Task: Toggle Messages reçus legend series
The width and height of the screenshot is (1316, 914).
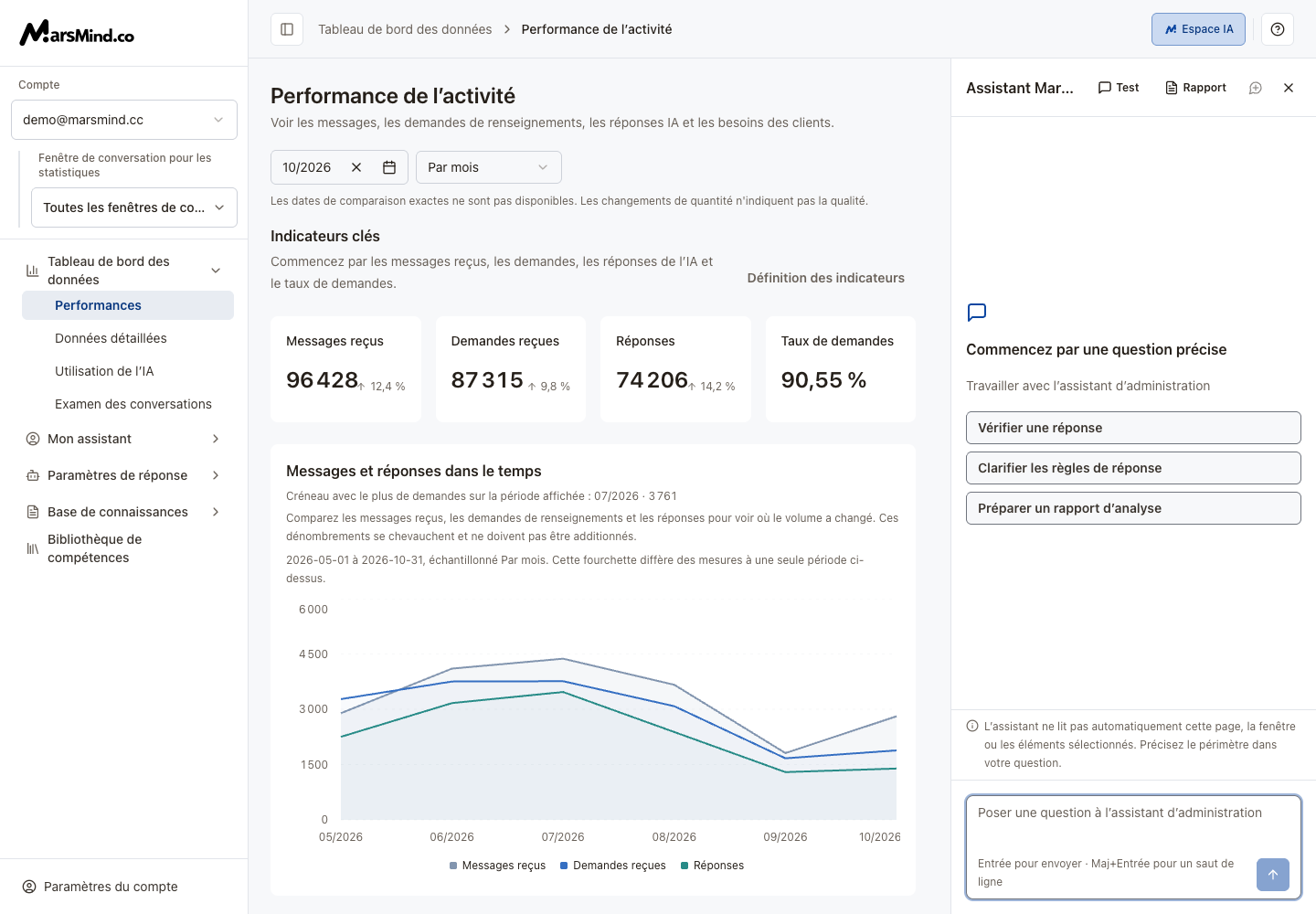Action: click(497, 866)
